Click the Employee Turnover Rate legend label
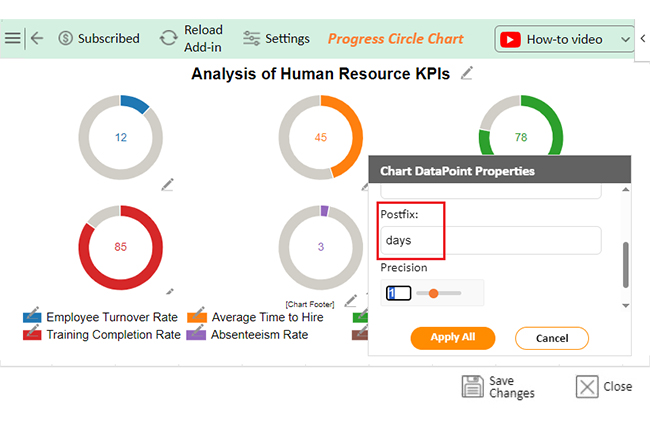The width and height of the screenshot is (650, 426). coord(112,317)
